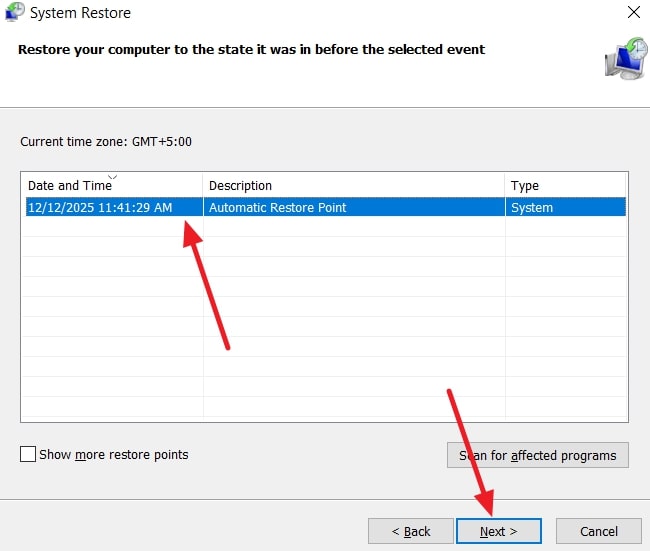Click the Type column header
This screenshot has height=551, width=650.
tap(565, 185)
